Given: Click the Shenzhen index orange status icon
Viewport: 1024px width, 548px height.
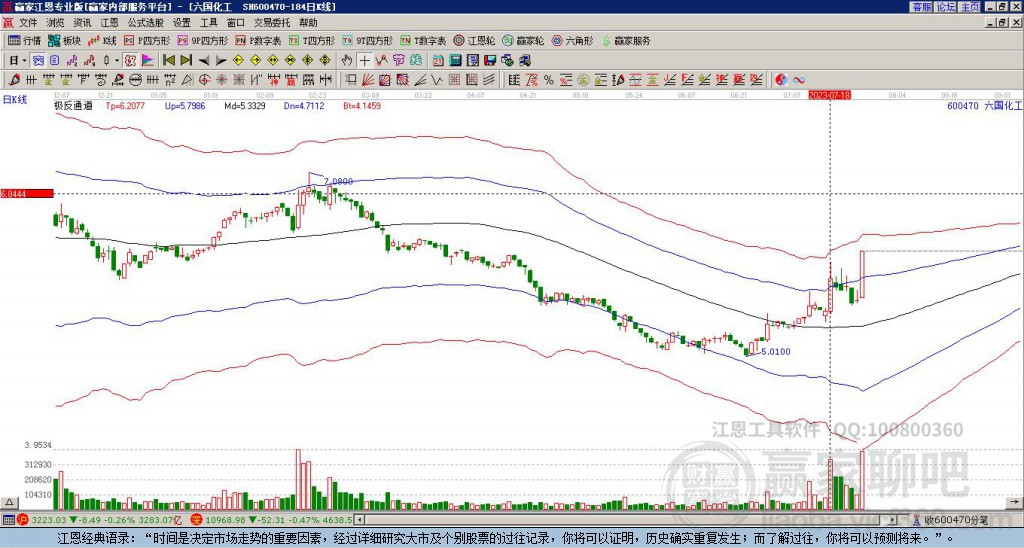Looking at the screenshot, I should click(196, 520).
